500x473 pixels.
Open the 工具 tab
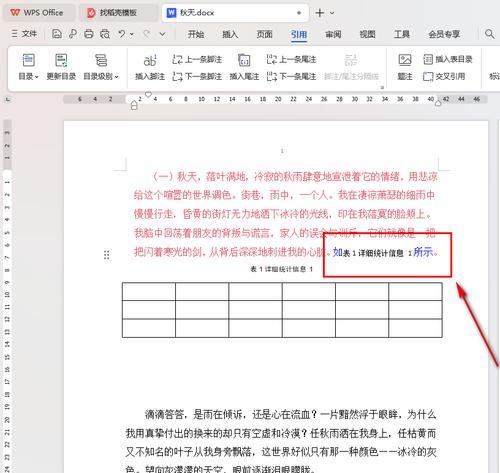(402, 34)
